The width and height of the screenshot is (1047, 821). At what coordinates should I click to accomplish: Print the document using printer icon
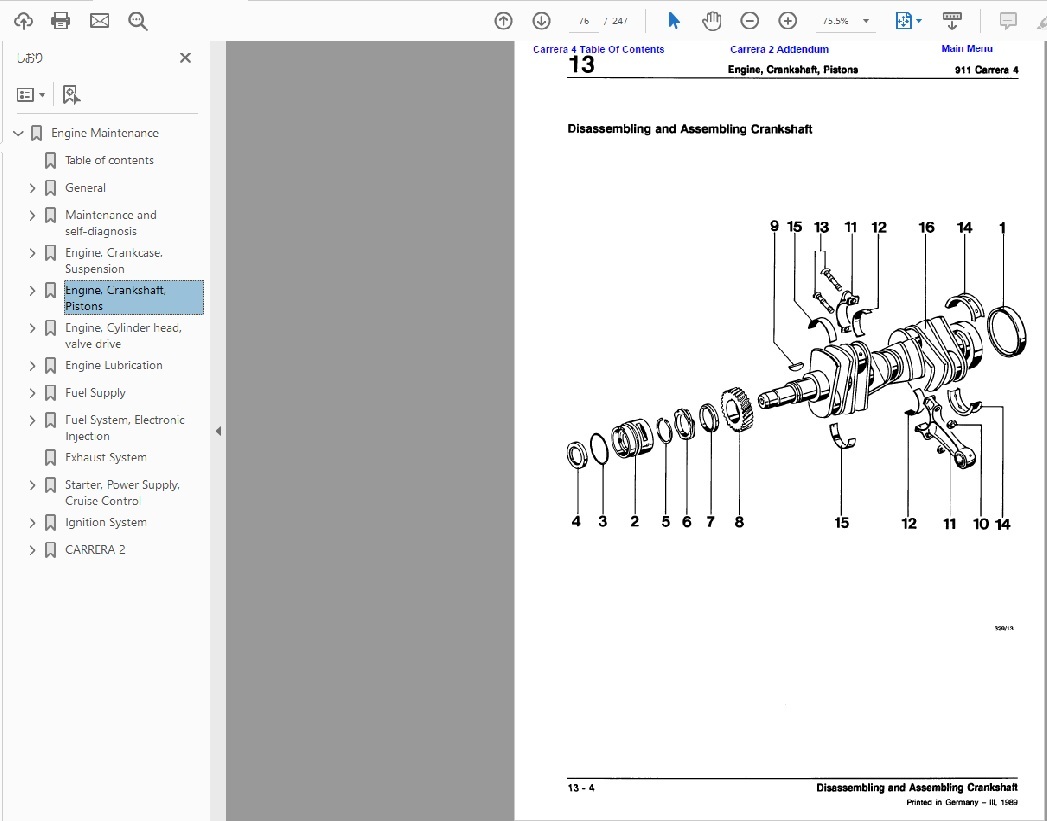tap(61, 21)
